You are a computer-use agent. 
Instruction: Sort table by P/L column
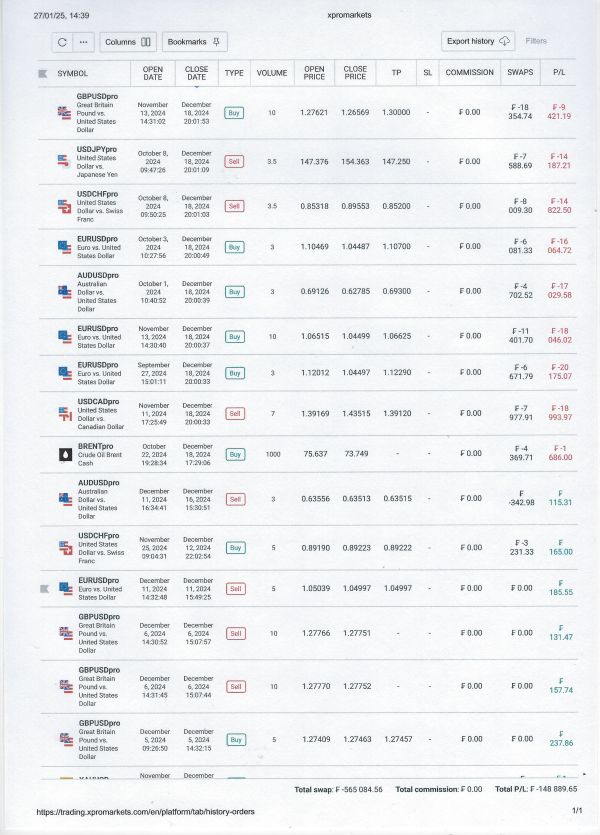(559, 72)
